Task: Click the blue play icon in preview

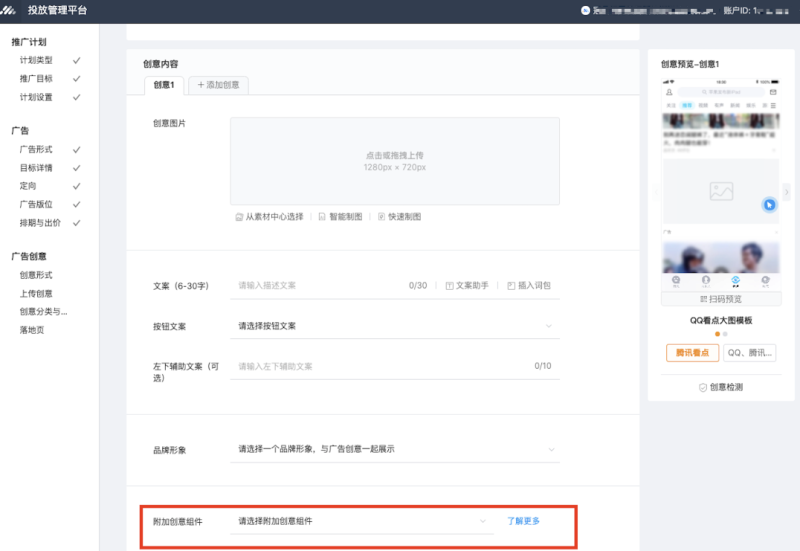Action: click(769, 205)
